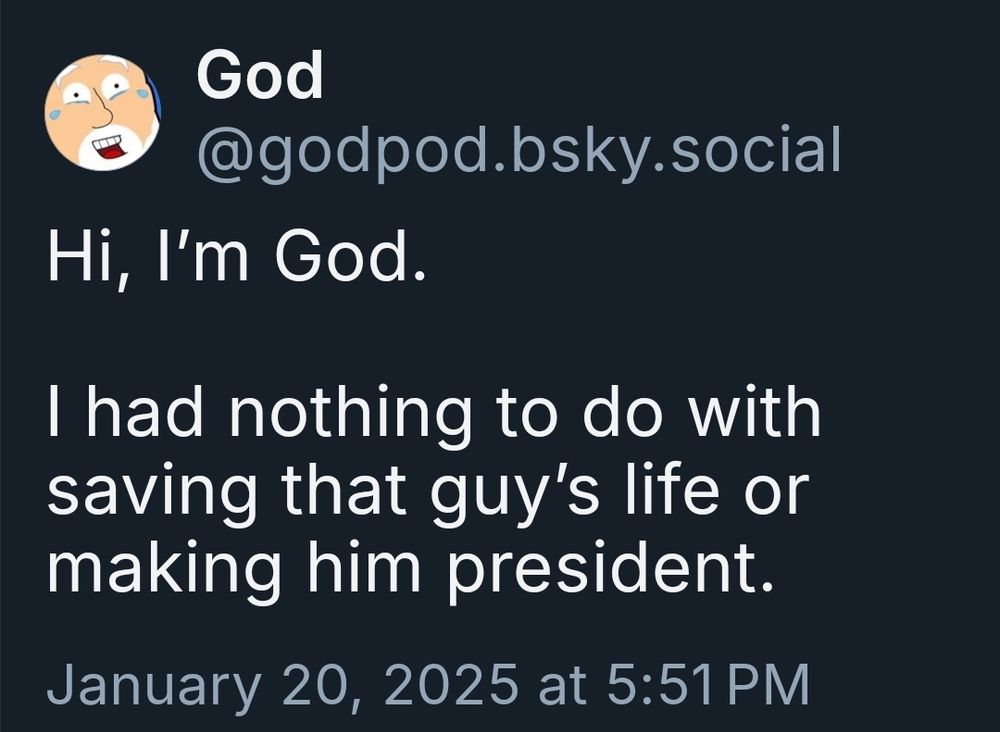
Task: Click the "God" display name
Action: pos(260,76)
